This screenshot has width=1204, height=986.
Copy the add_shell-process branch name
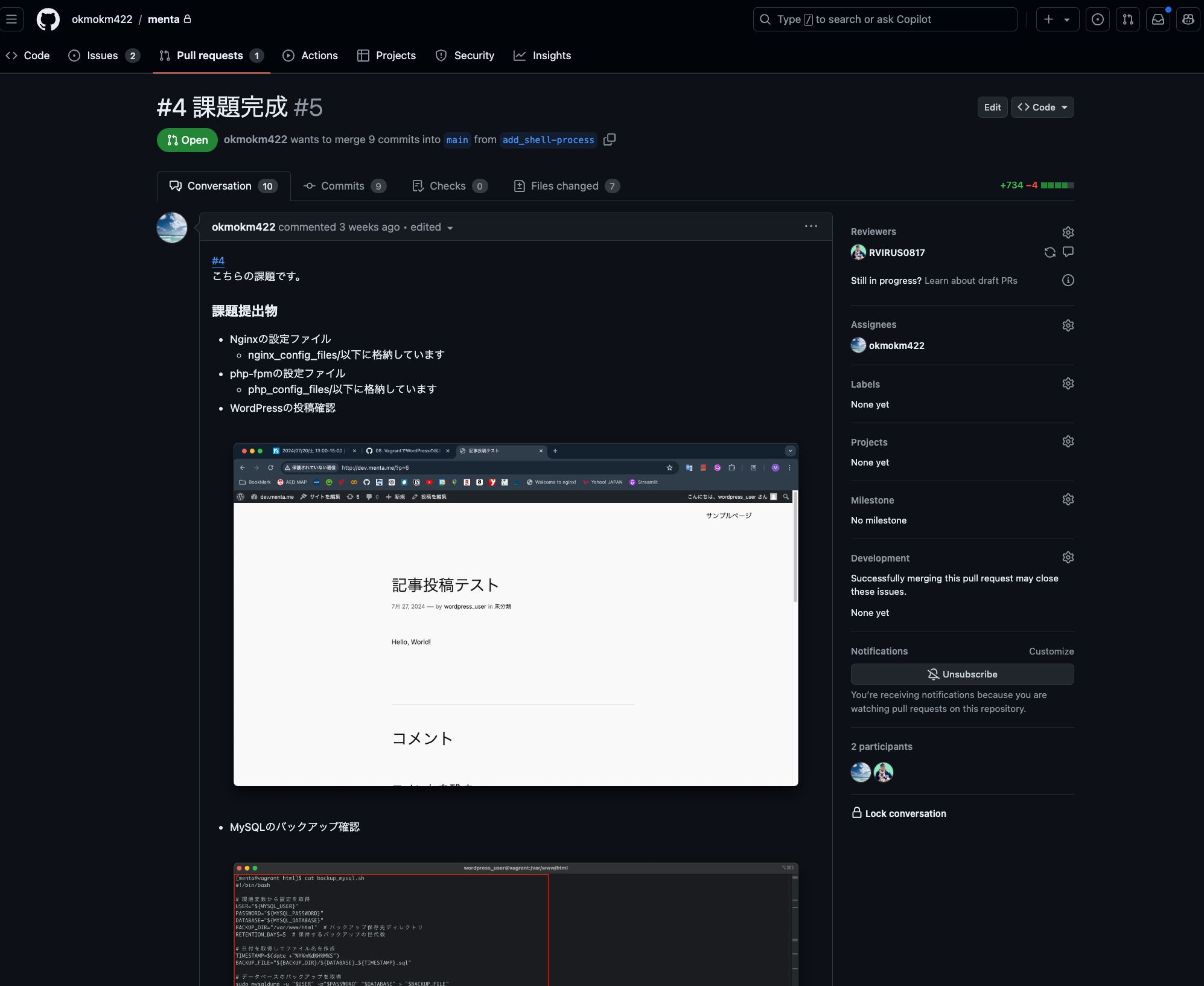[x=610, y=139]
